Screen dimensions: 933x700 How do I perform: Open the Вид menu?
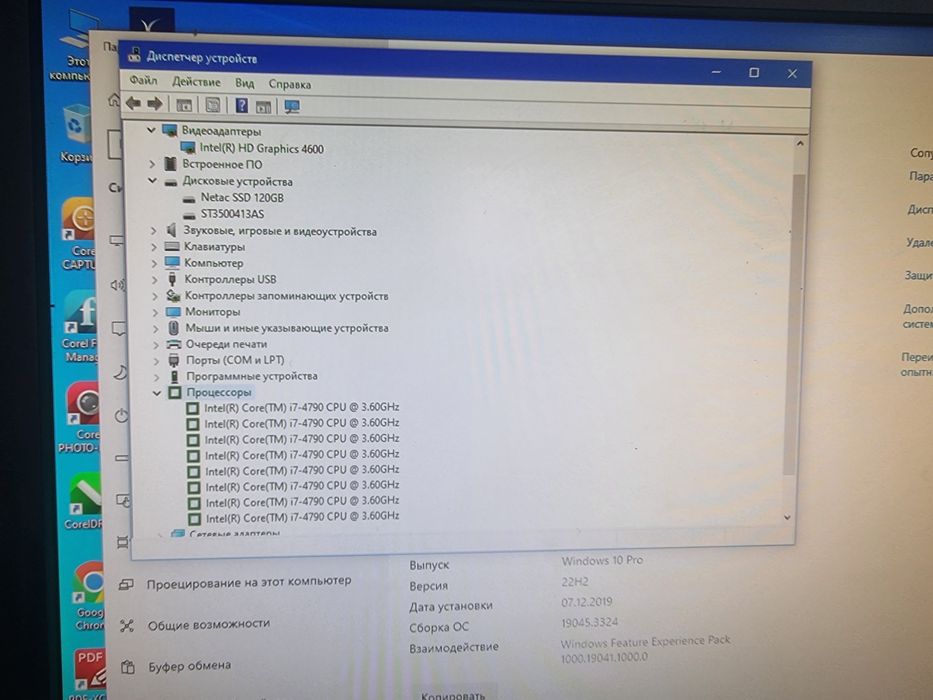click(x=244, y=83)
